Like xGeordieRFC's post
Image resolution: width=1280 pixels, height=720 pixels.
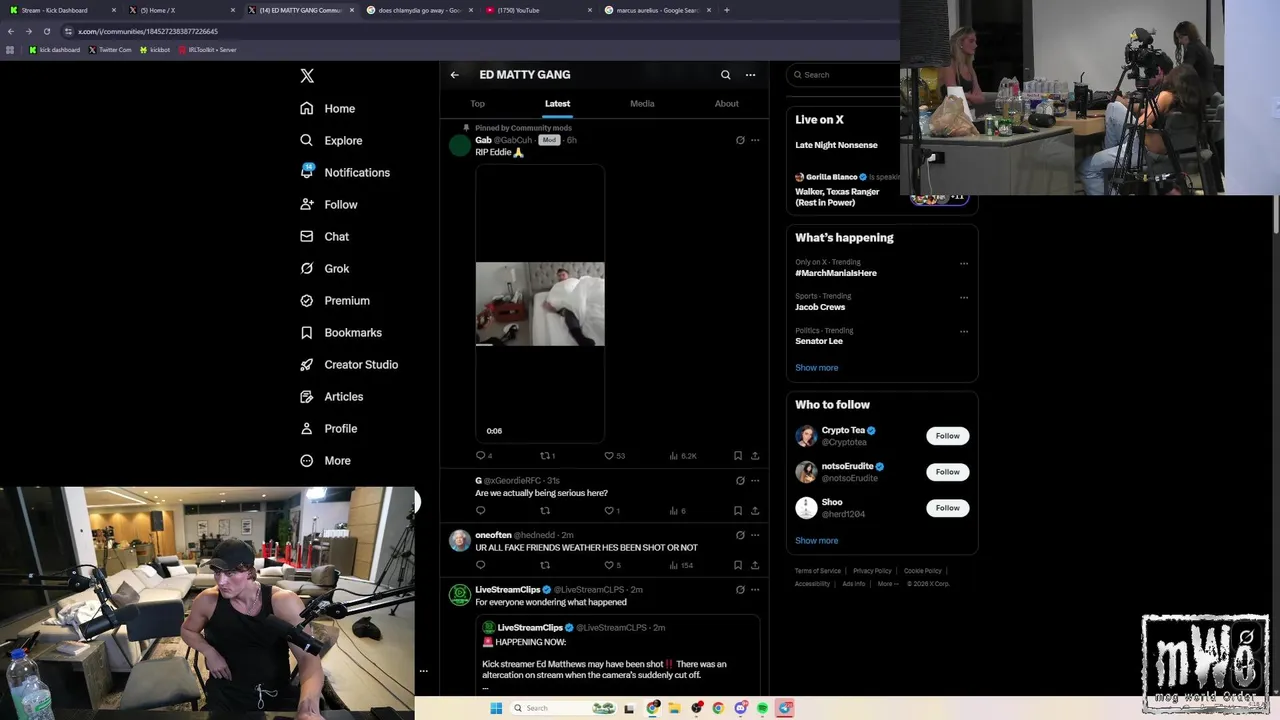(x=611, y=511)
